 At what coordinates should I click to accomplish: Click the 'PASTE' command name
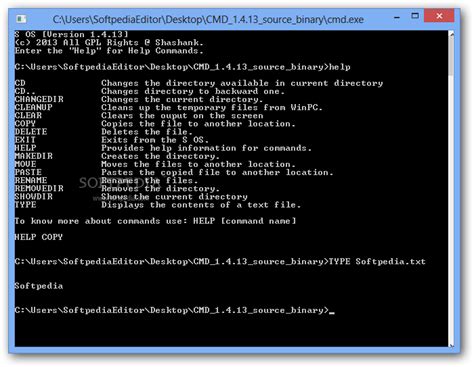click(28, 172)
